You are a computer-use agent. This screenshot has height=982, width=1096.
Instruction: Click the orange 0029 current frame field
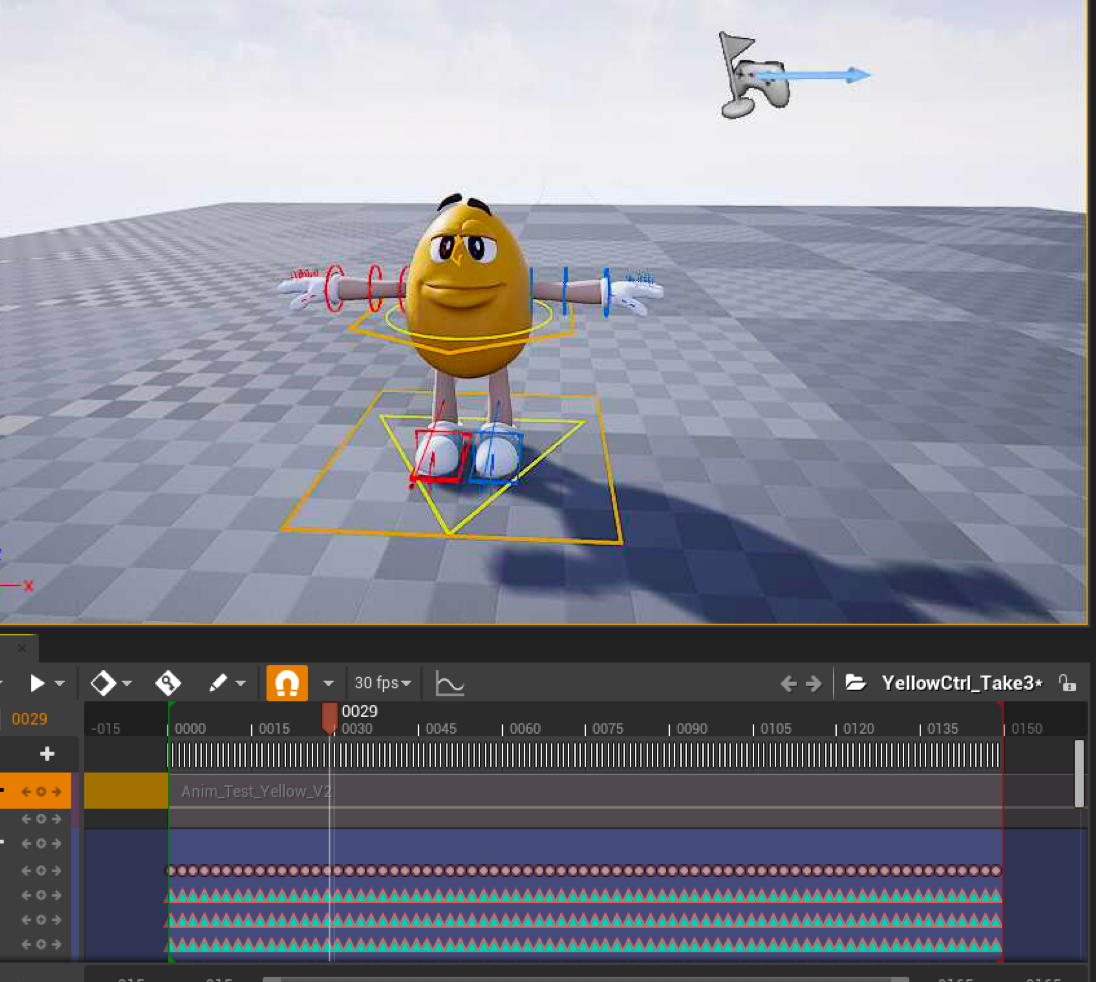(x=29, y=719)
